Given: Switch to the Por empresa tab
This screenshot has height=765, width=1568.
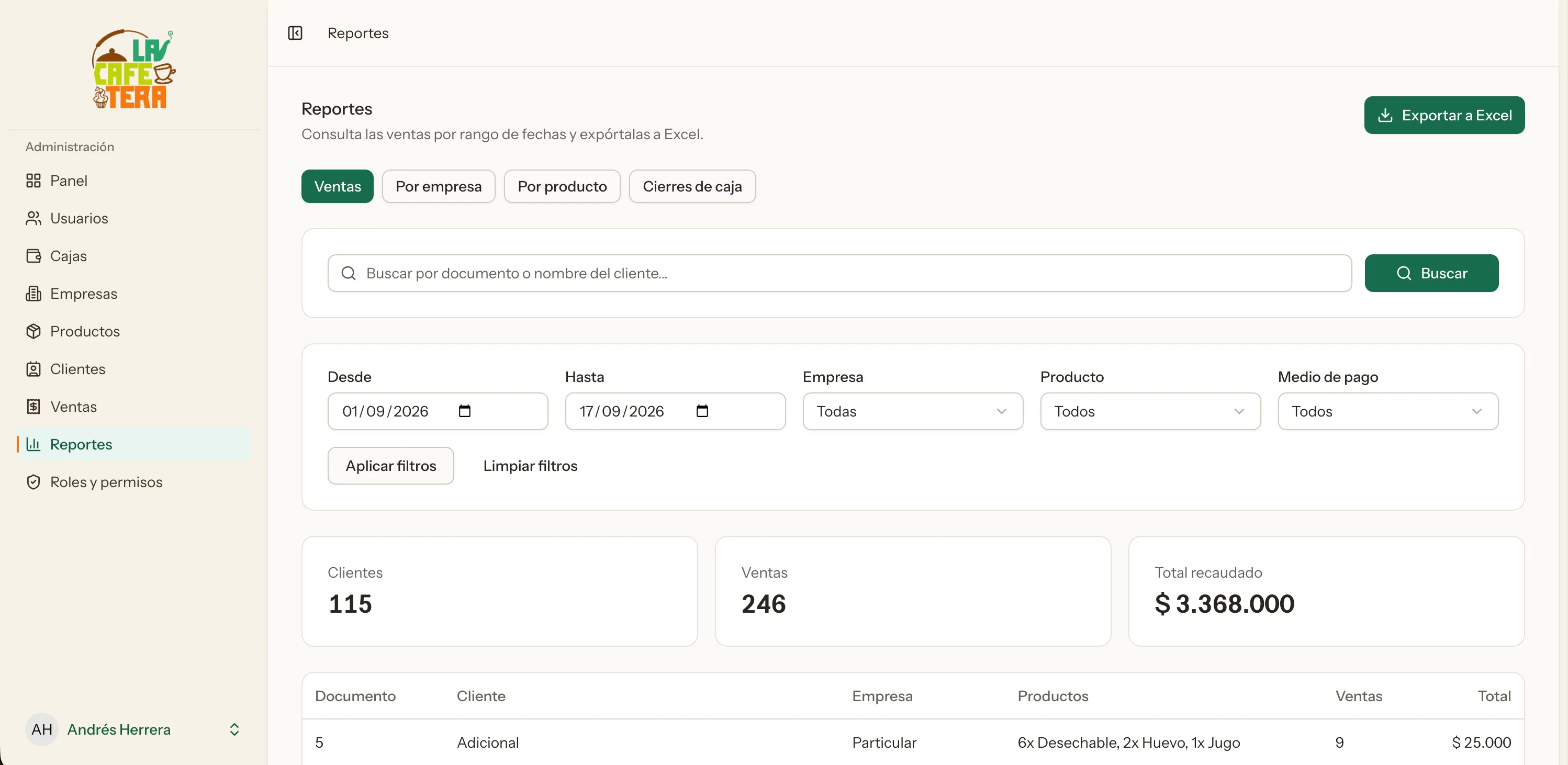Looking at the screenshot, I should pos(438,186).
